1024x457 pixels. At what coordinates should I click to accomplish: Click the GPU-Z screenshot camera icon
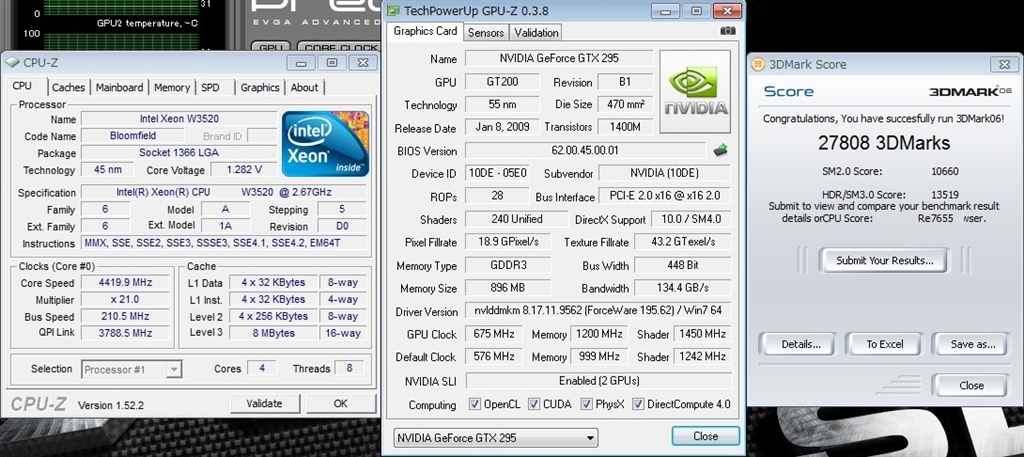point(728,31)
